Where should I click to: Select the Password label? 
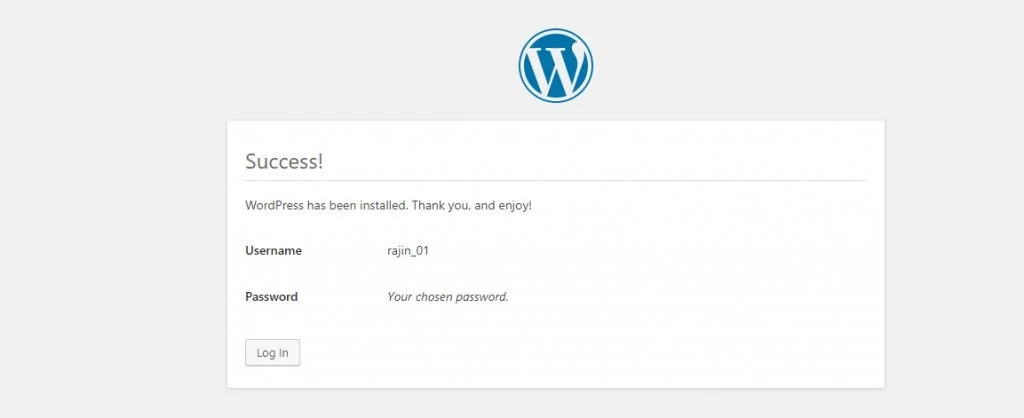[271, 297]
